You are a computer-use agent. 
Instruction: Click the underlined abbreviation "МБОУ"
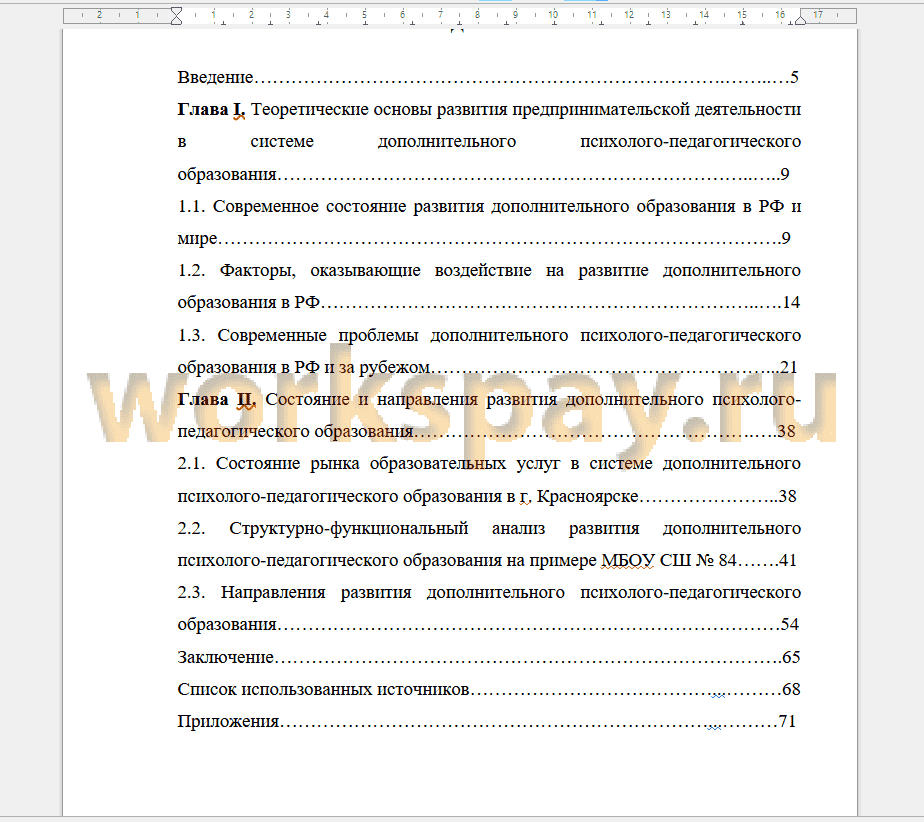[x=628, y=560]
